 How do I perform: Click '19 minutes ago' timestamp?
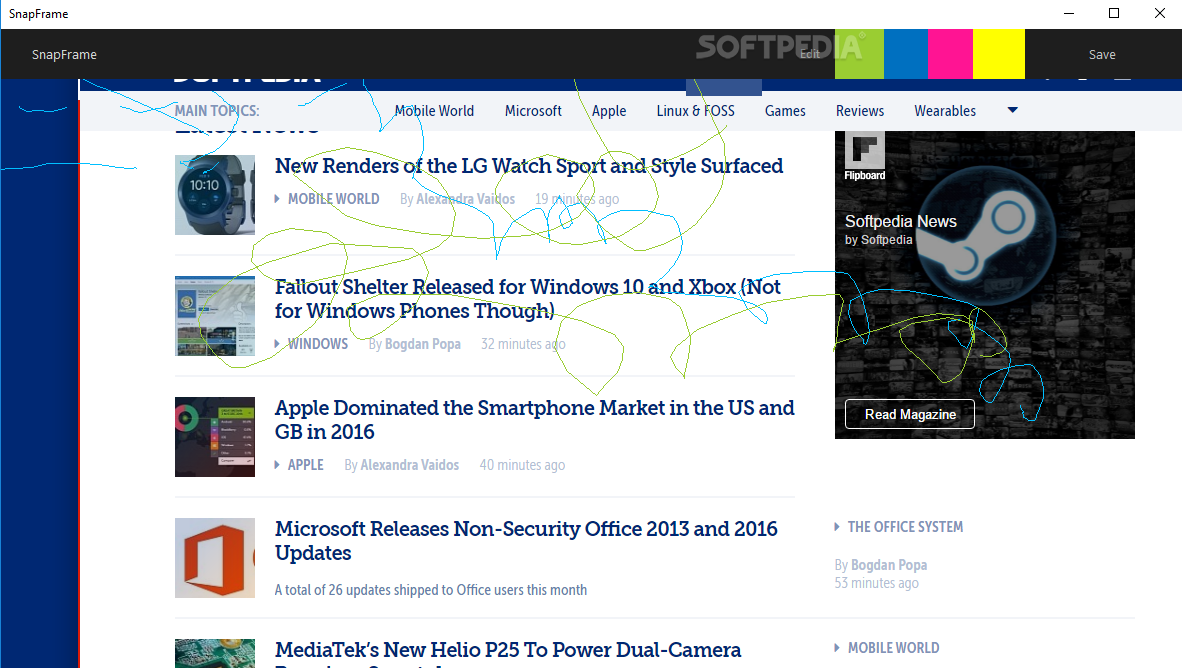tap(577, 199)
